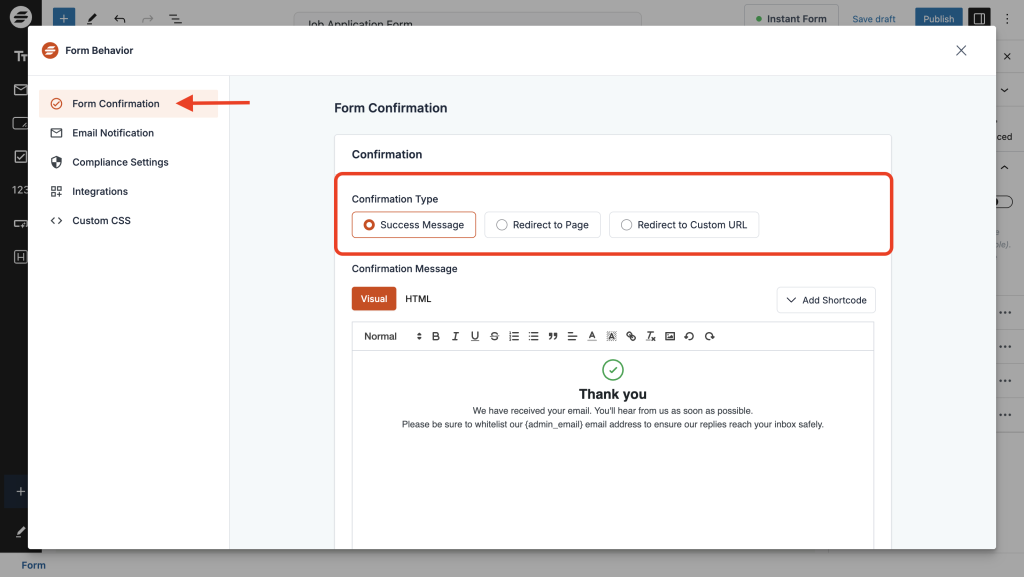Select the Success Message confirmation type
The height and width of the screenshot is (577, 1024).
pyautogui.click(x=413, y=225)
